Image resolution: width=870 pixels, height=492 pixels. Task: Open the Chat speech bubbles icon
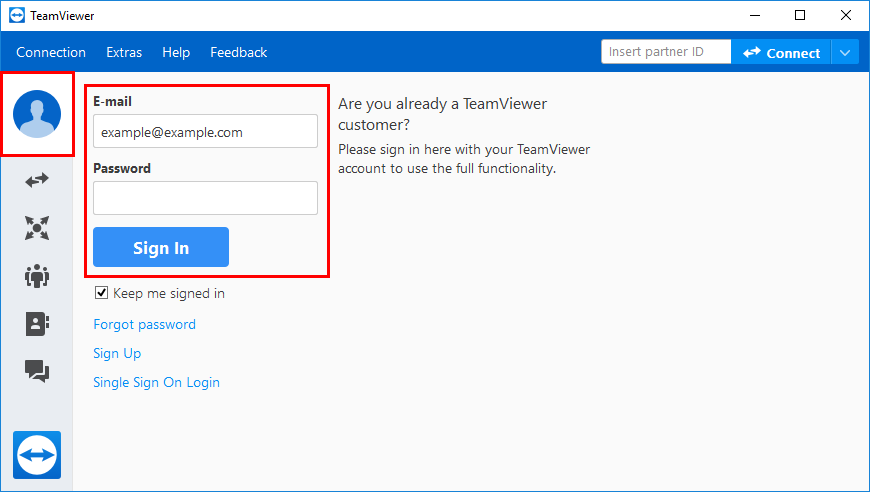(x=37, y=371)
